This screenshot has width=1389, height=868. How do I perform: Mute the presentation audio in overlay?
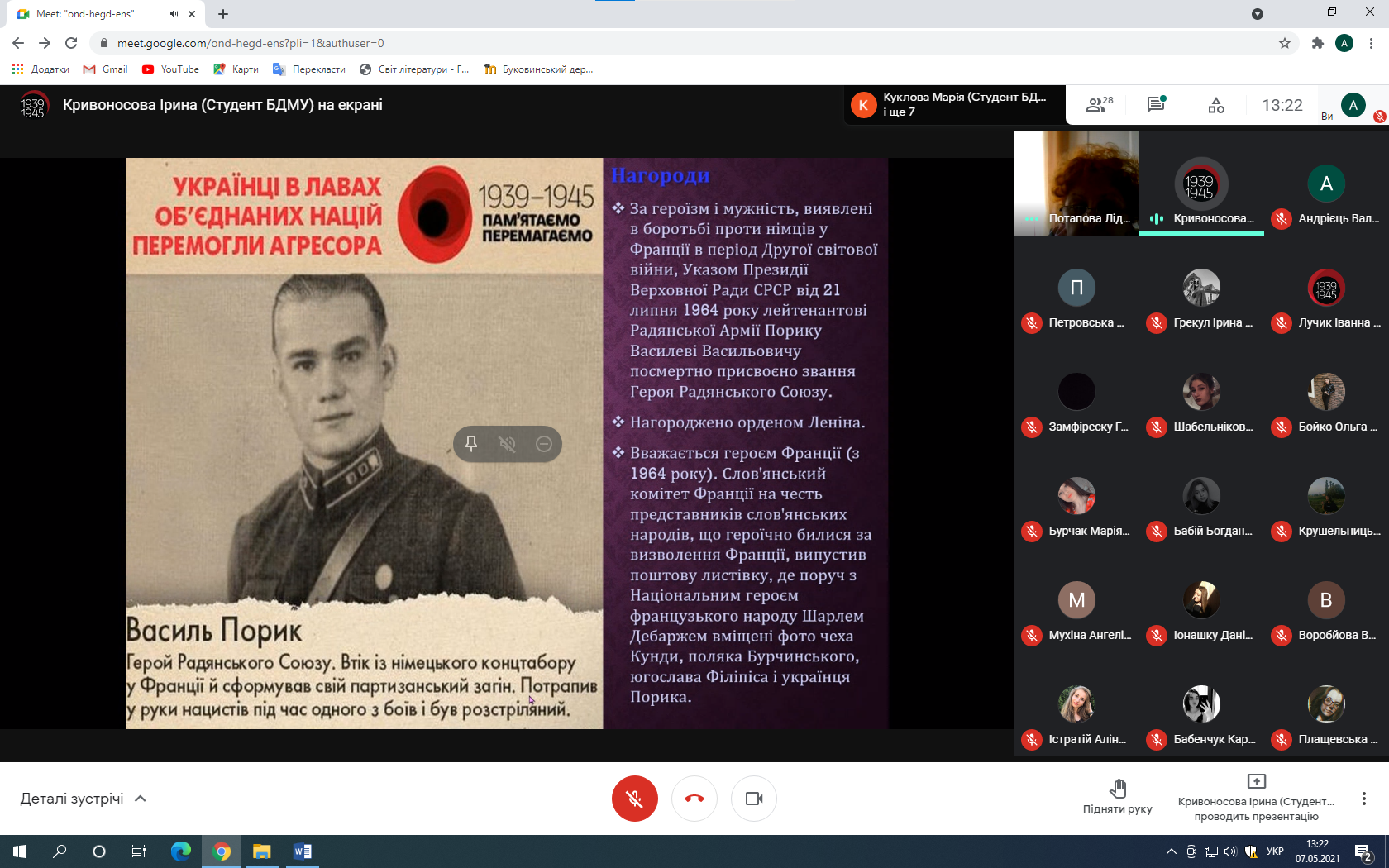click(508, 444)
